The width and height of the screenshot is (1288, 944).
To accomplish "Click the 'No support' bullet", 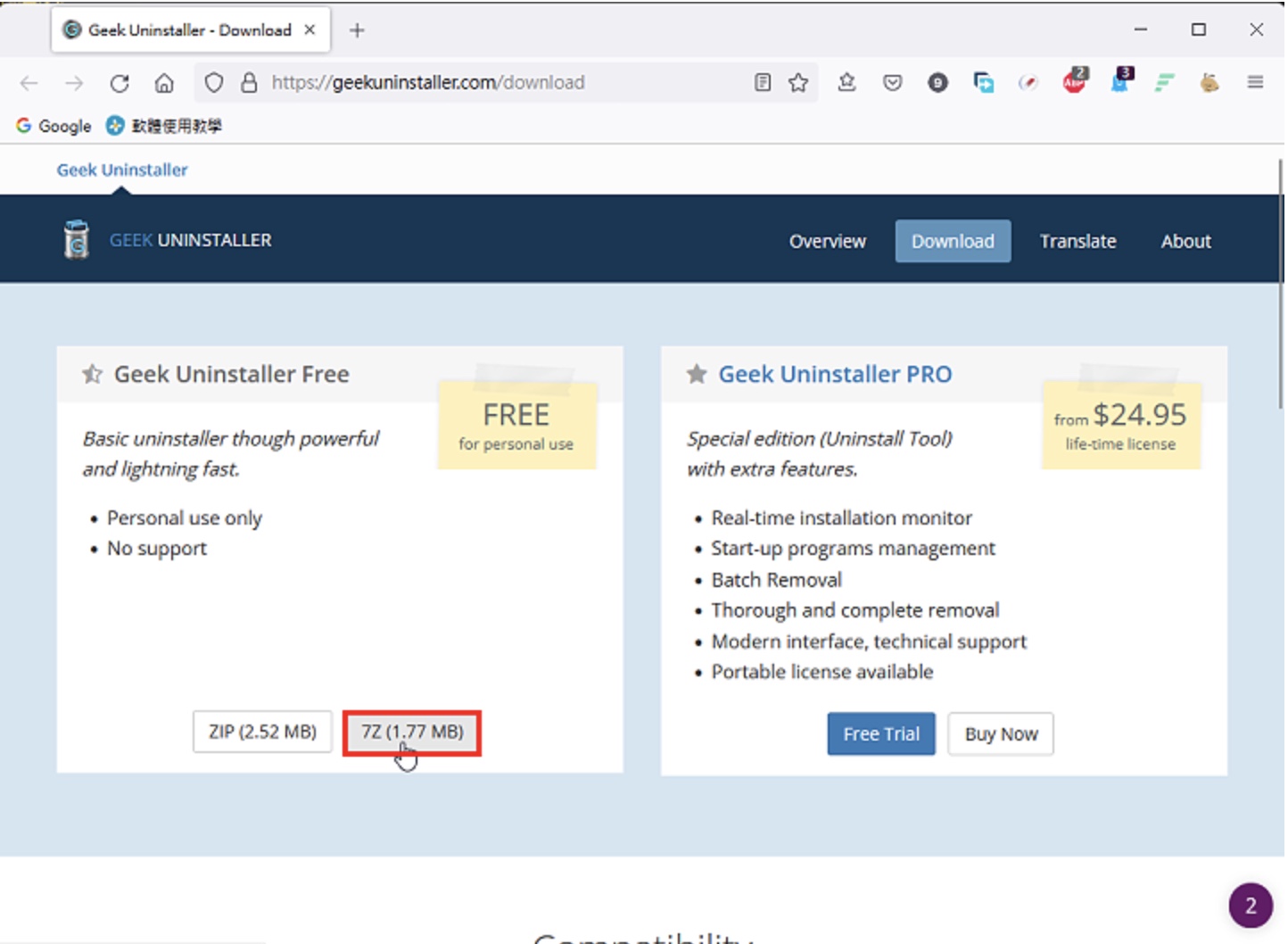I will pyautogui.click(x=157, y=549).
